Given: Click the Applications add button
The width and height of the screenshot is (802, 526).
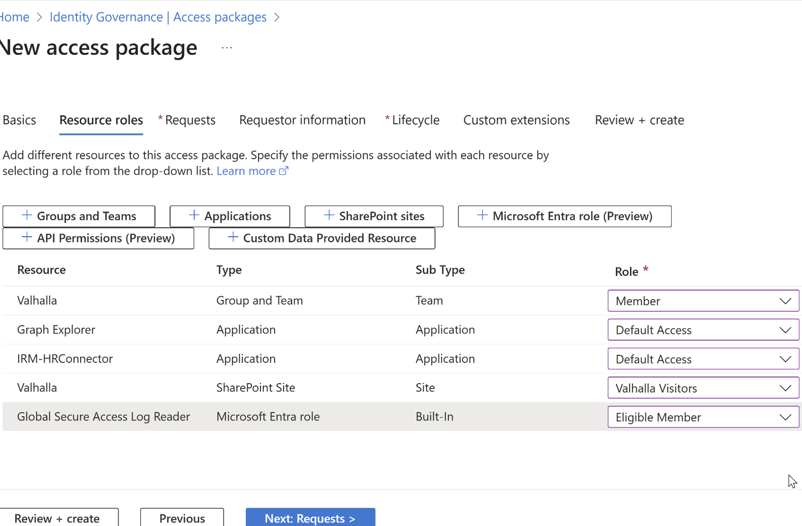Looking at the screenshot, I should click(x=230, y=216).
